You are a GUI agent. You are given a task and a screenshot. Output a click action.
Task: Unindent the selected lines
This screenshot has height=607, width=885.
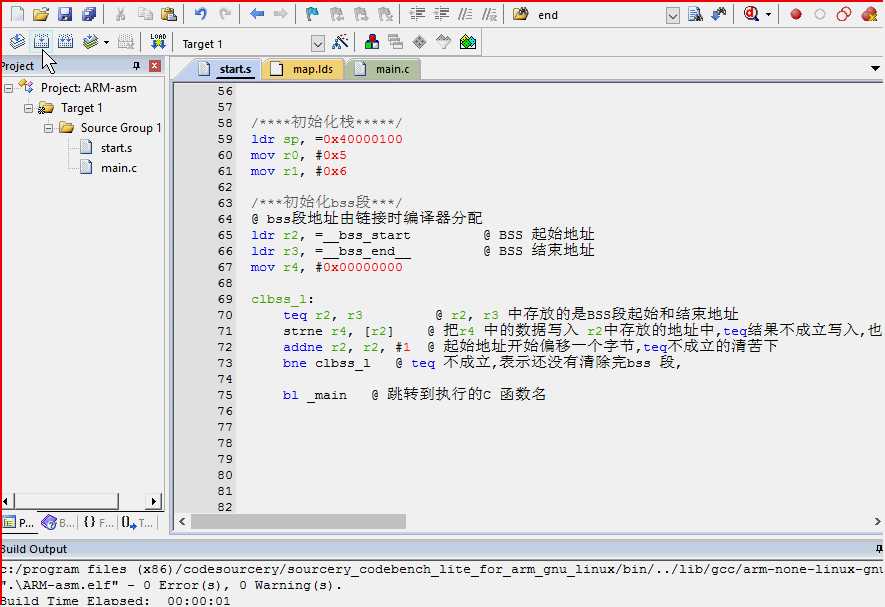441,14
